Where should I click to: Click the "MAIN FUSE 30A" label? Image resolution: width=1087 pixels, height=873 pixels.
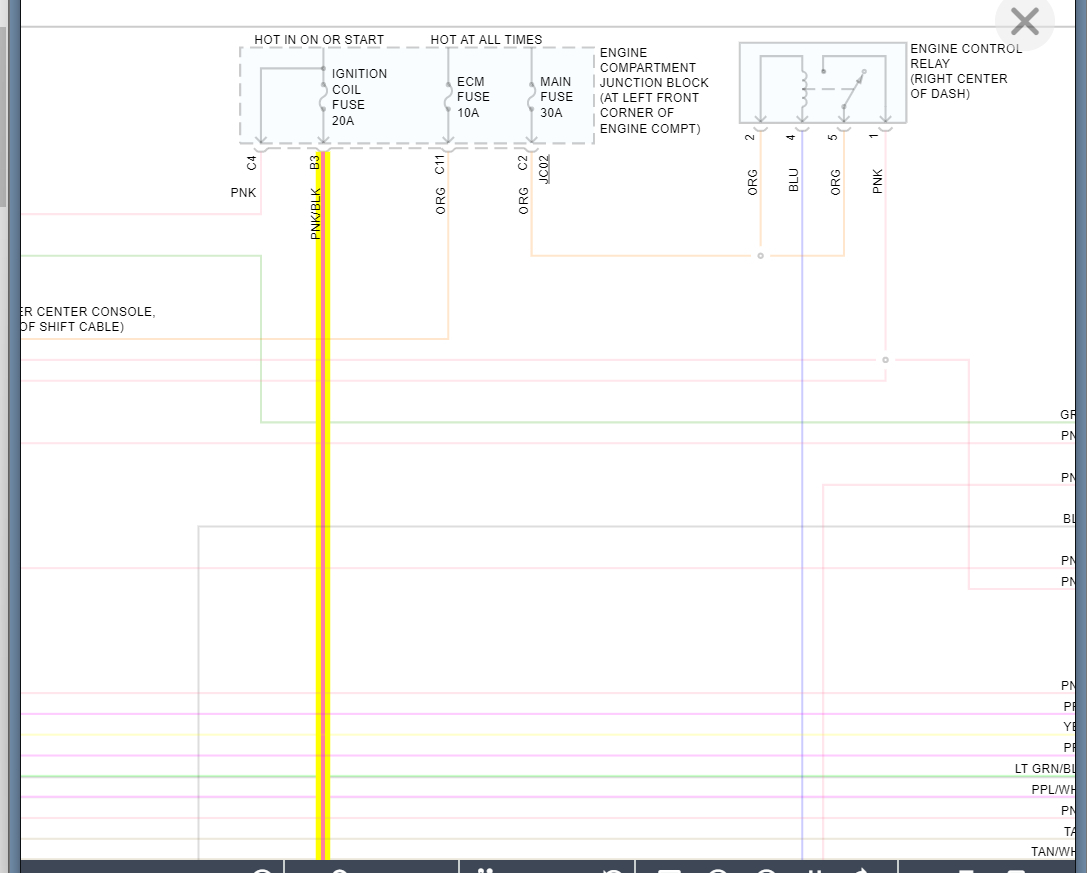[x=556, y=97]
